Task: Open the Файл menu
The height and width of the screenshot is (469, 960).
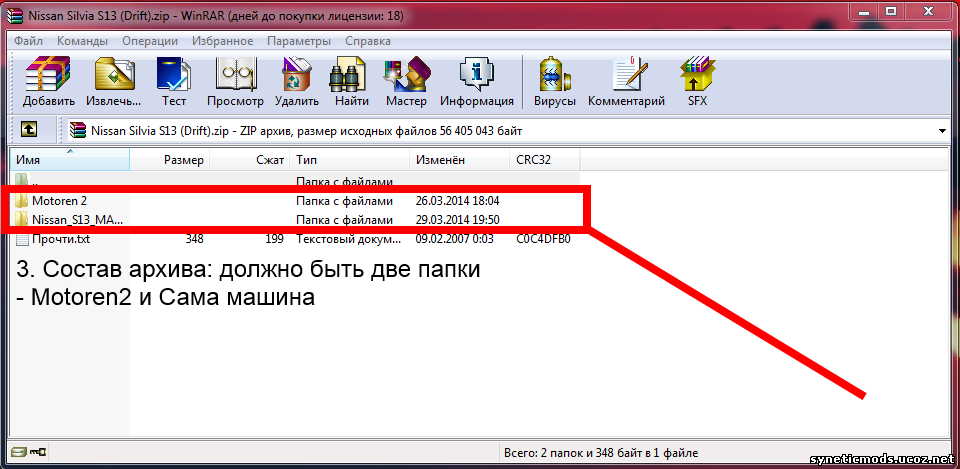Action: click(x=28, y=42)
